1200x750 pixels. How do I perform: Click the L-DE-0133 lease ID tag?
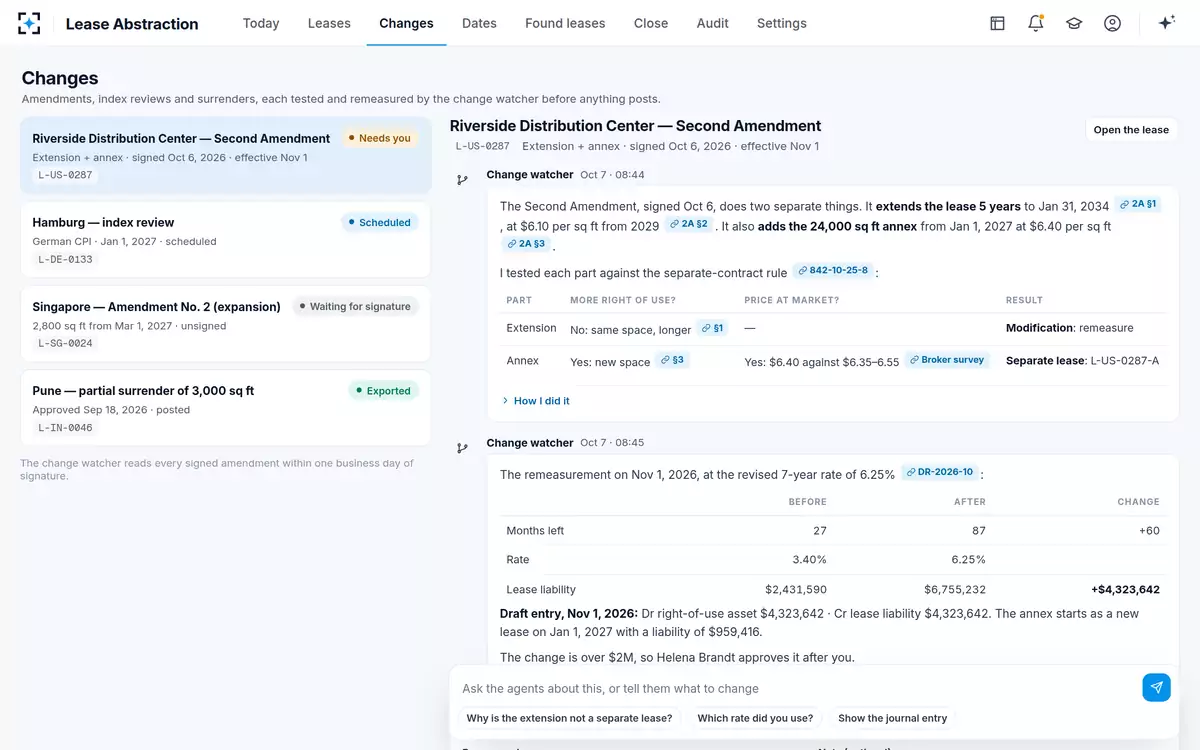click(65, 259)
